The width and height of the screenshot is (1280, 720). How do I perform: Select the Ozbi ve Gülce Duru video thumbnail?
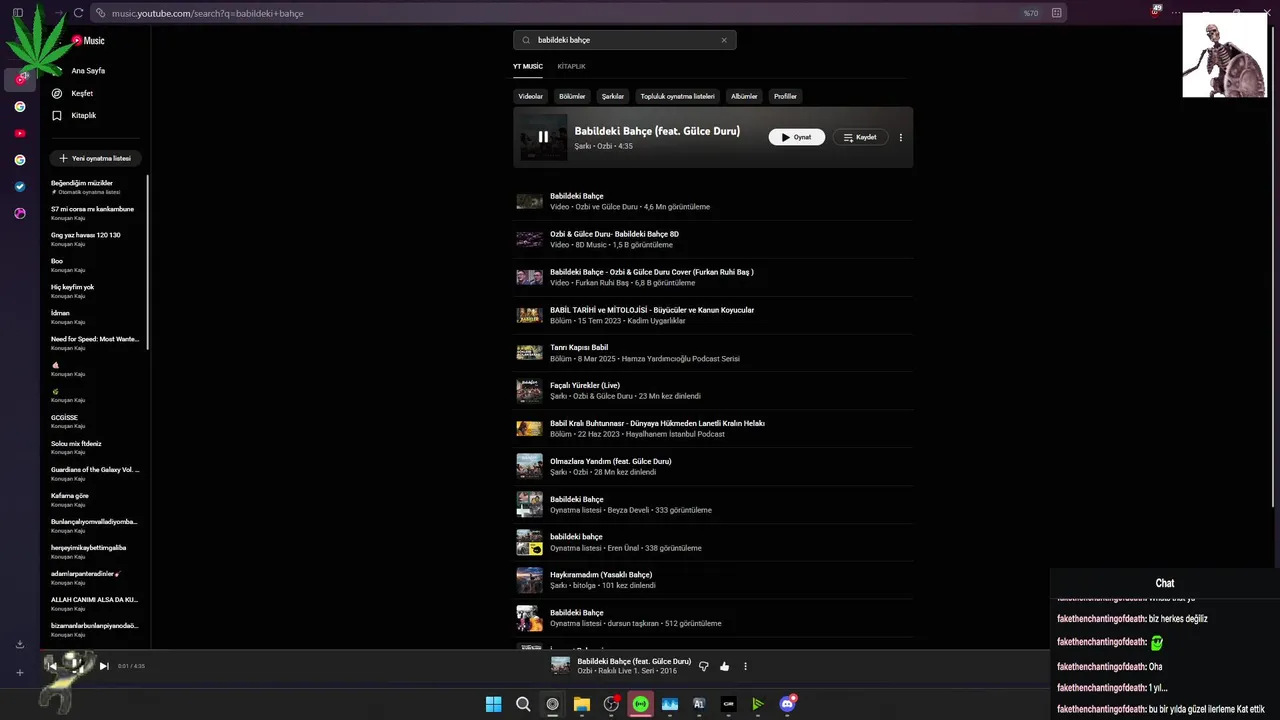pos(529,201)
